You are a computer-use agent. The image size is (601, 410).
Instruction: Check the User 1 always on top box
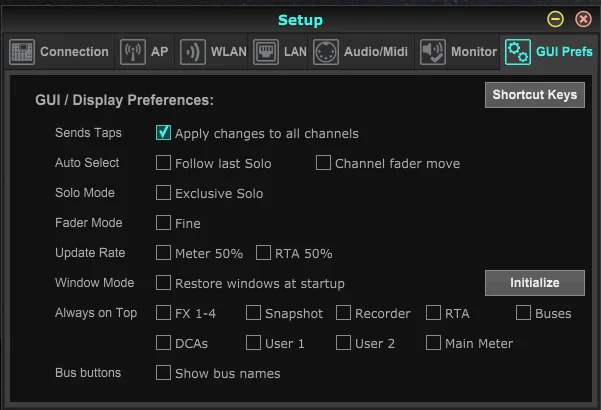tap(253, 343)
